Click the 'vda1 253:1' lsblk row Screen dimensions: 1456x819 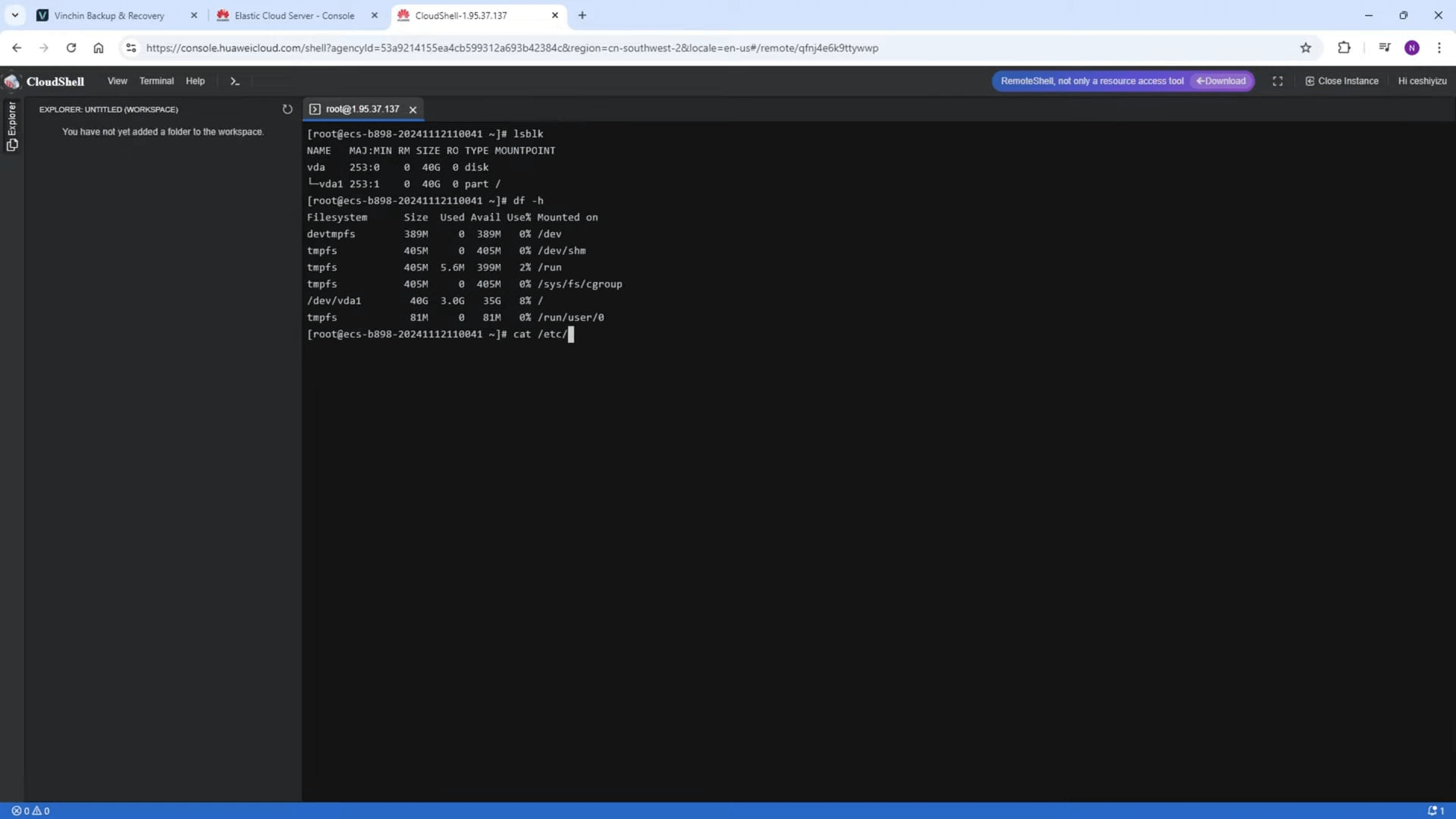point(403,184)
